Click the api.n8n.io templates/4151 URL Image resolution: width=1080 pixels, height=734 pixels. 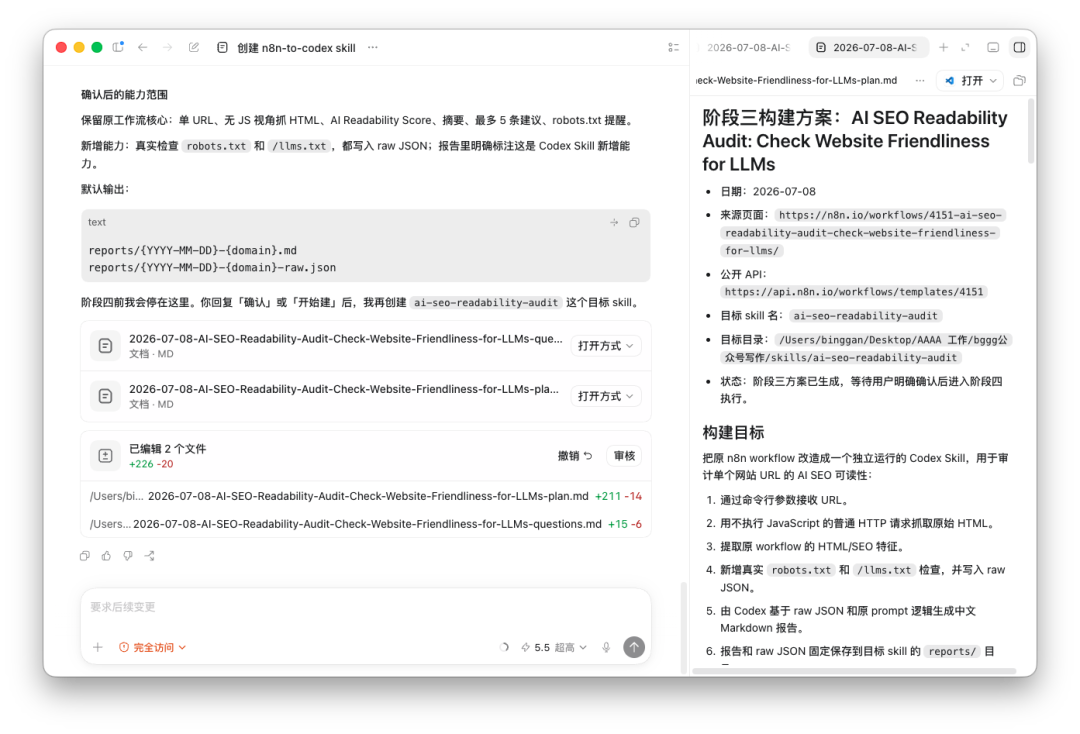click(854, 292)
